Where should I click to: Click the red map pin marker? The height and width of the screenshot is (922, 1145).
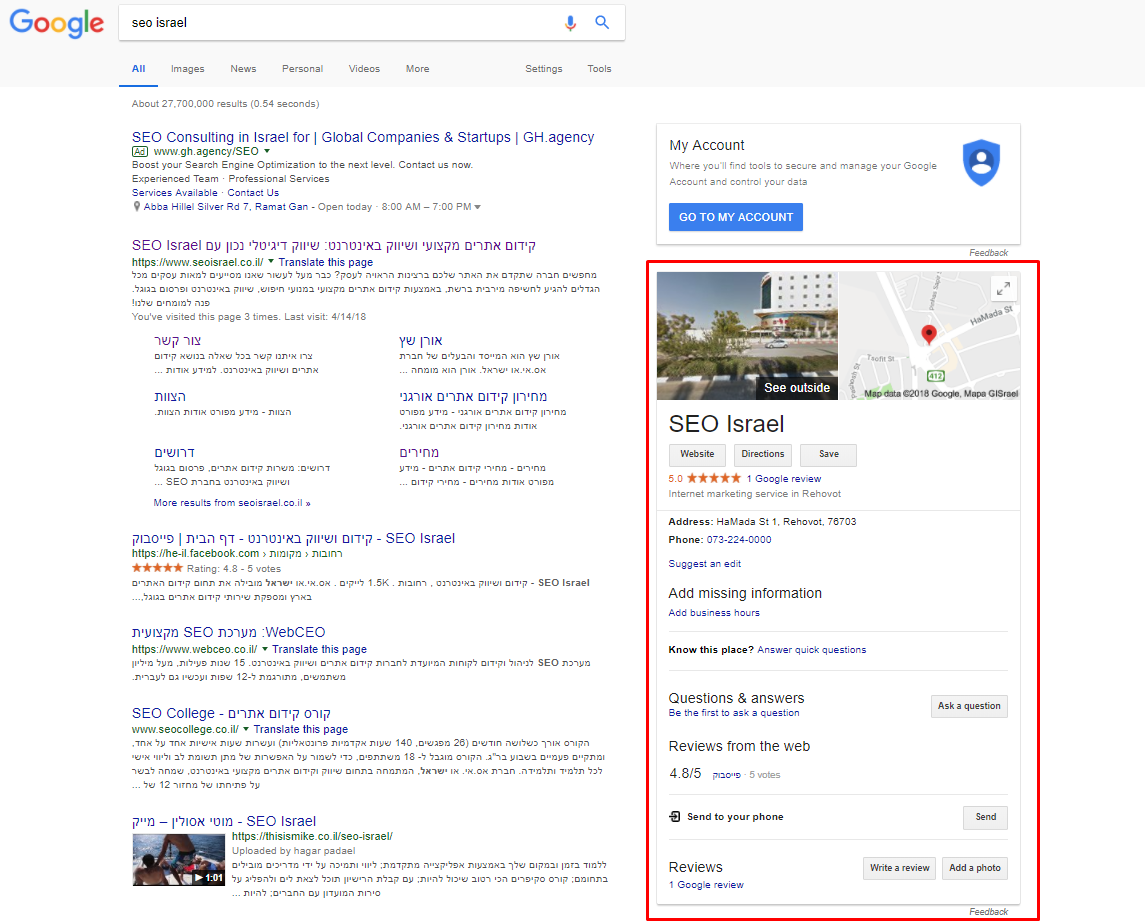pyautogui.click(x=929, y=335)
